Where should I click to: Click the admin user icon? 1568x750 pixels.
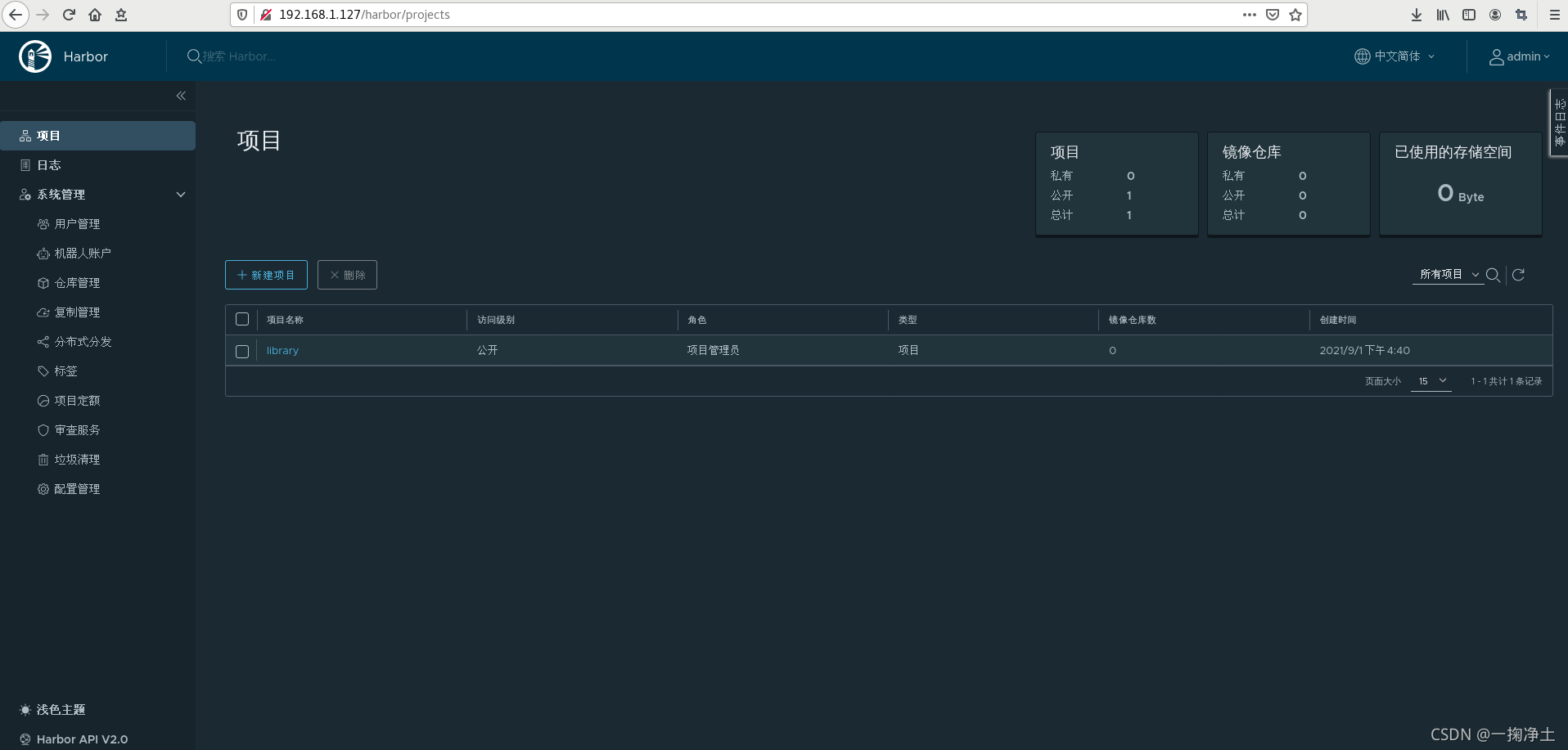point(1496,56)
